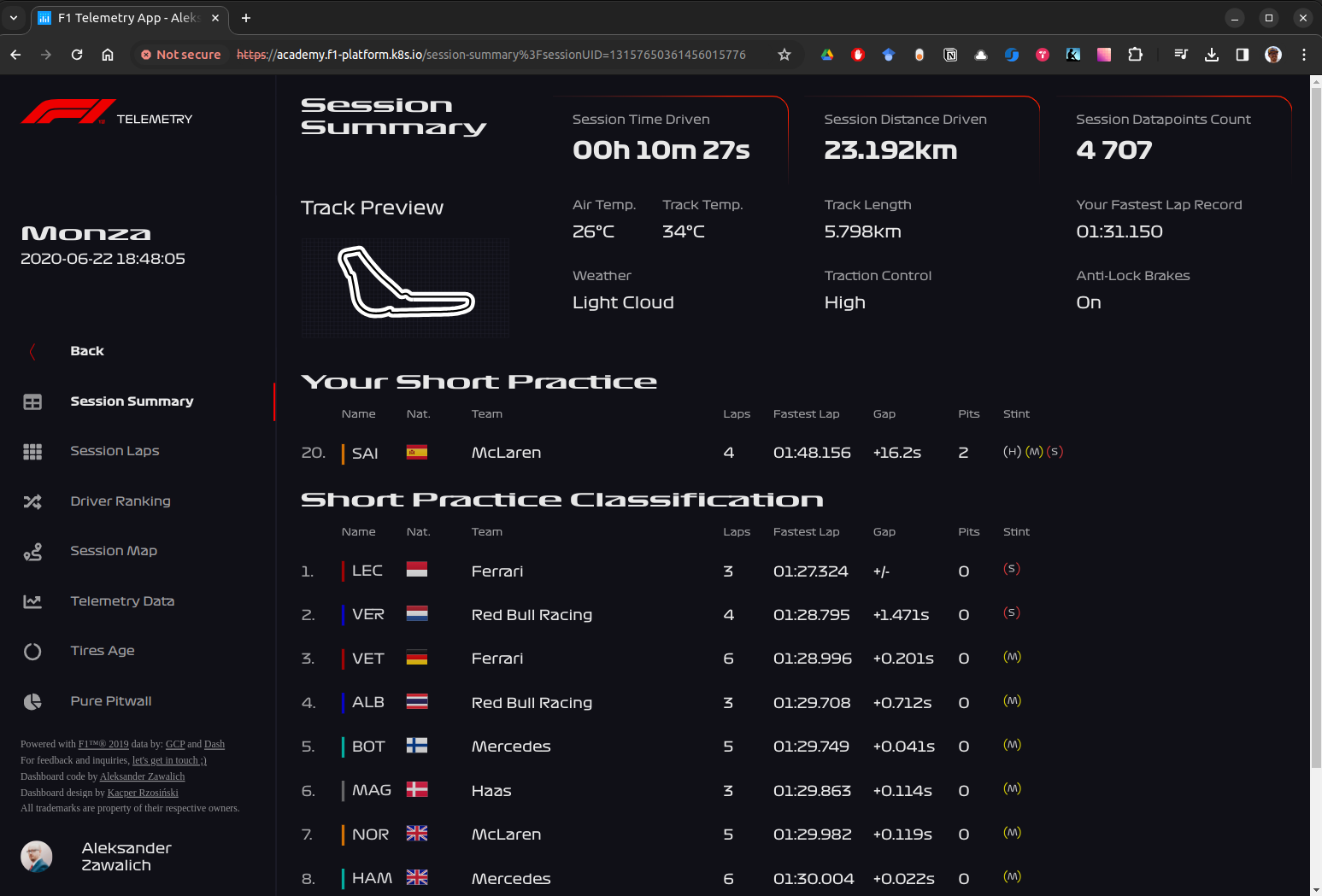
Task: Expand the tab search dropdown arrow
Action: click(14, 18)
